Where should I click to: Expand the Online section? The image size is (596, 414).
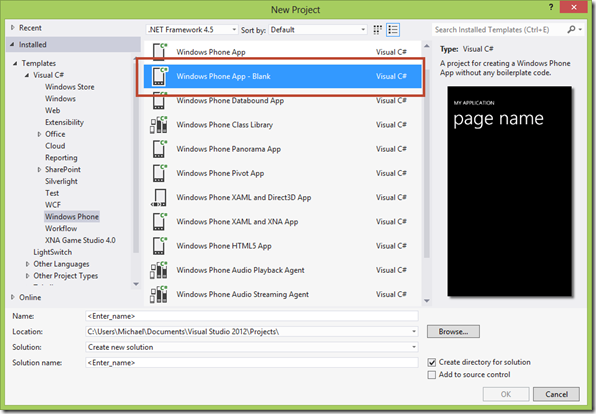click(13, 297)
